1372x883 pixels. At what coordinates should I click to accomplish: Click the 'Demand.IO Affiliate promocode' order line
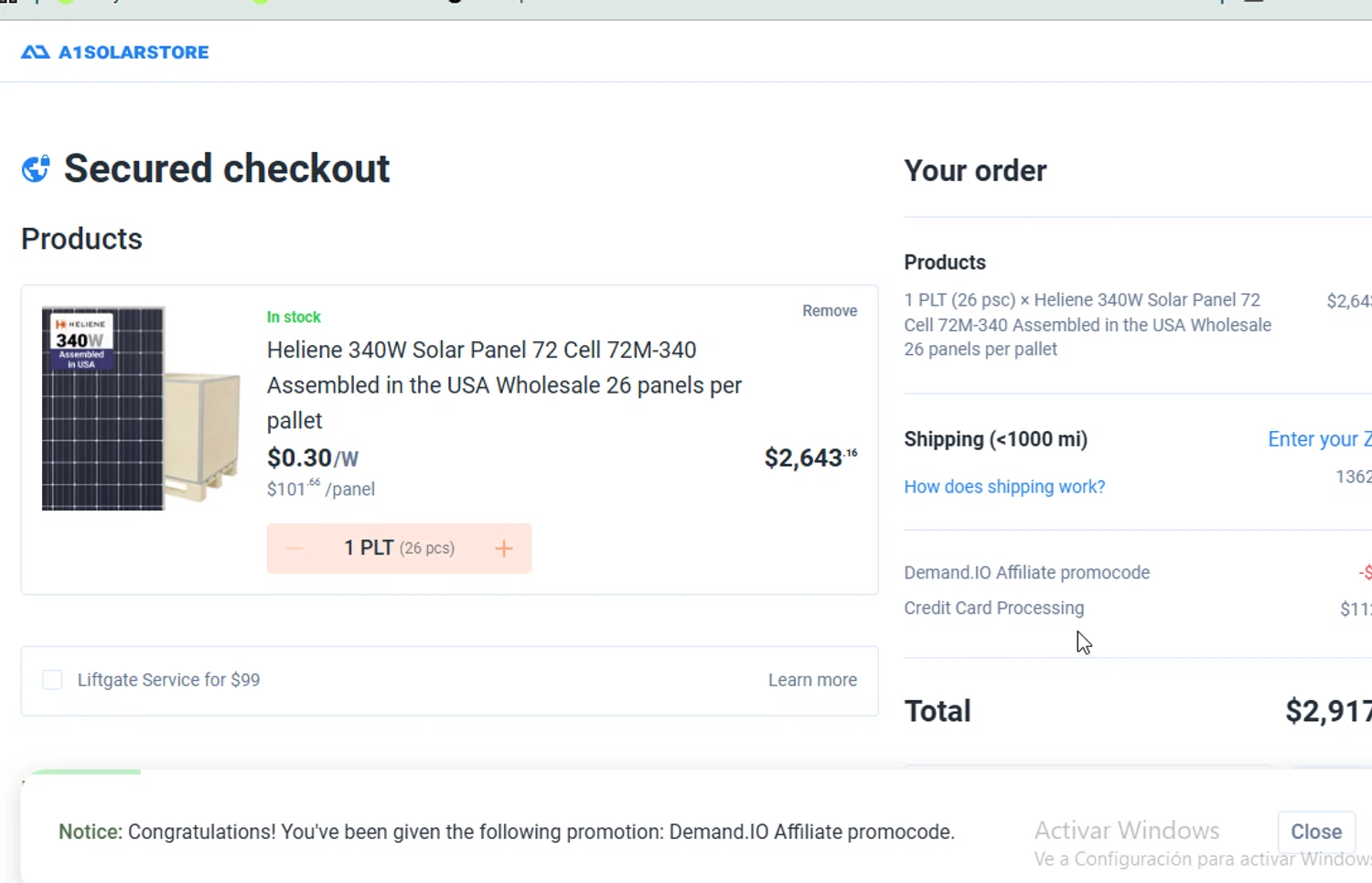pos(1027,573)
